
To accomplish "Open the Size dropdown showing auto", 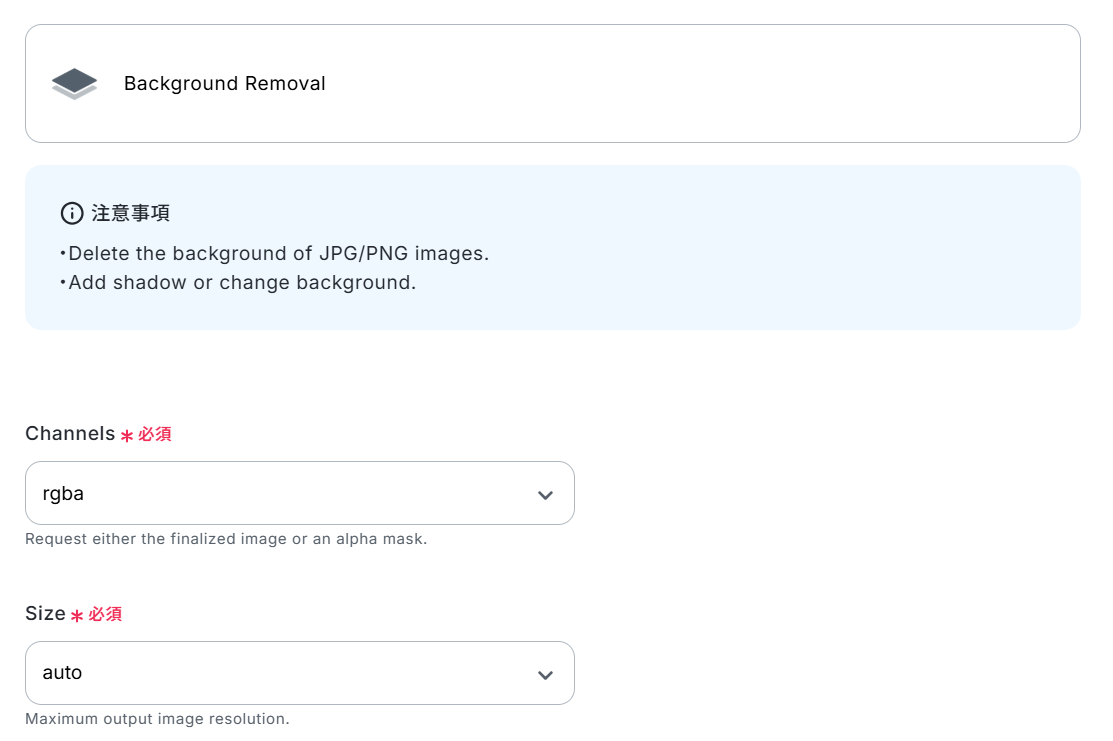I will coord(299,673).
